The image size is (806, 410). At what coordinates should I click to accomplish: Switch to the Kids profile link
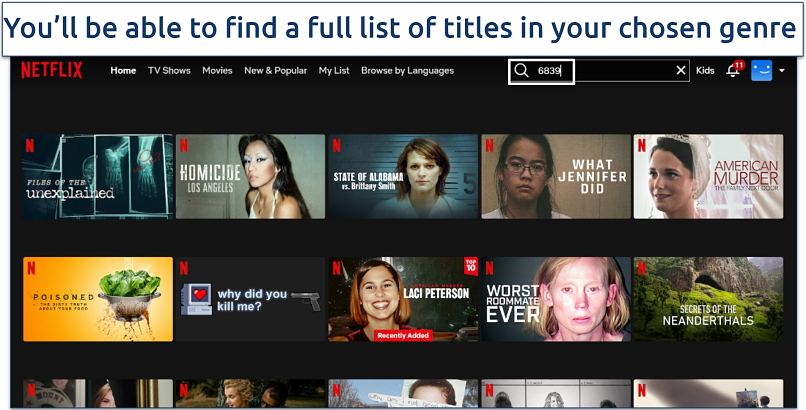click(705, 70)
